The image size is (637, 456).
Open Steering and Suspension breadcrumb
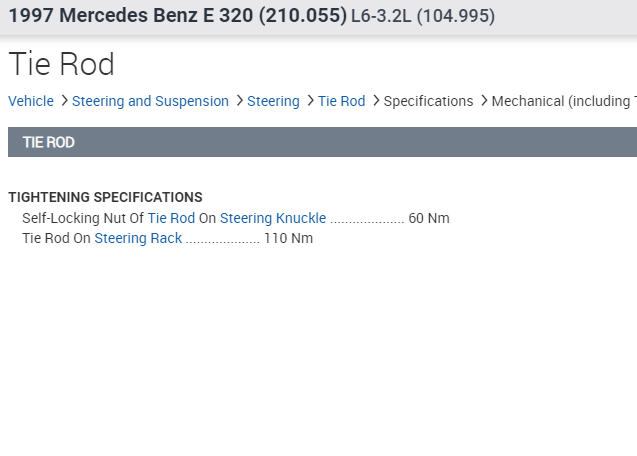pyautogui.click(x=150, y=101)
